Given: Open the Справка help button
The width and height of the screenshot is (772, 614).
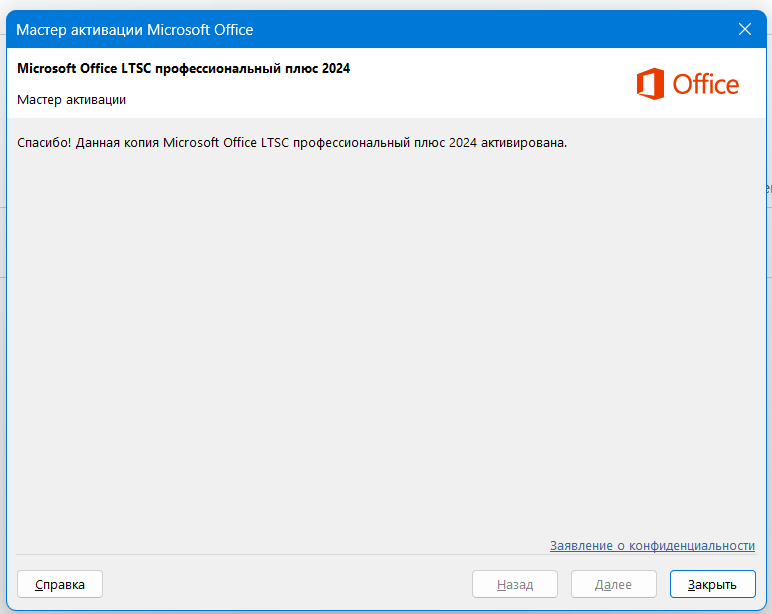Looking at the screenshot, I should click(x=60, y=584).
